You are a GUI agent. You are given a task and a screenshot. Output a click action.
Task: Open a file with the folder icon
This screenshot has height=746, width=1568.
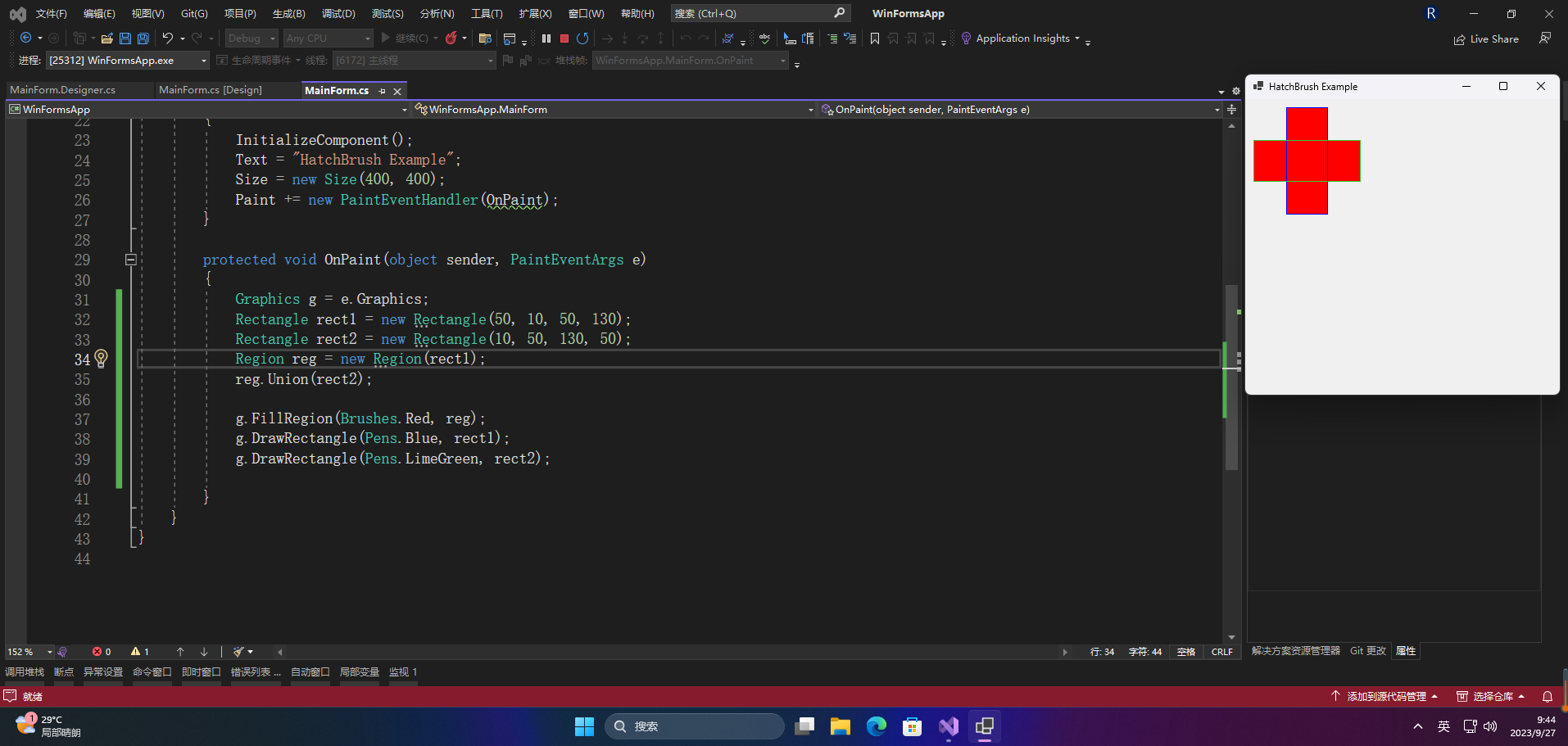pyautogui.click(x=106, y=38)
